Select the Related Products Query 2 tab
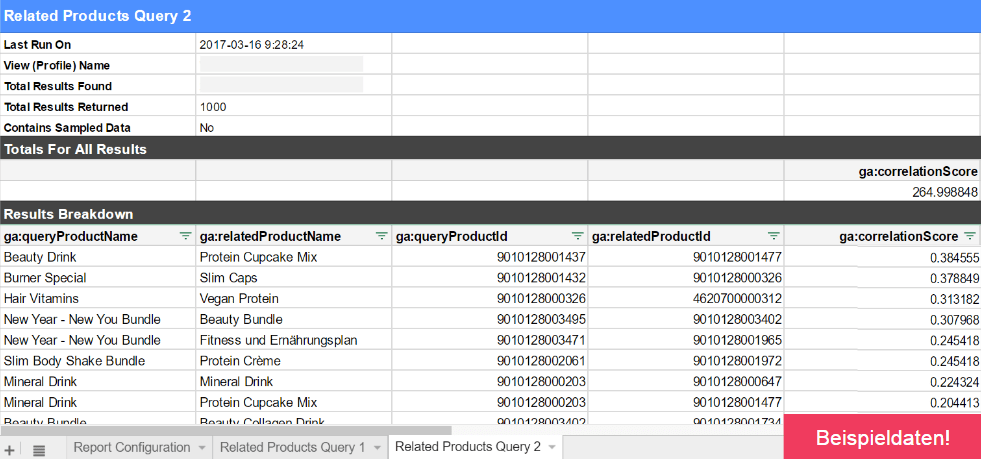 click(467, 447)
